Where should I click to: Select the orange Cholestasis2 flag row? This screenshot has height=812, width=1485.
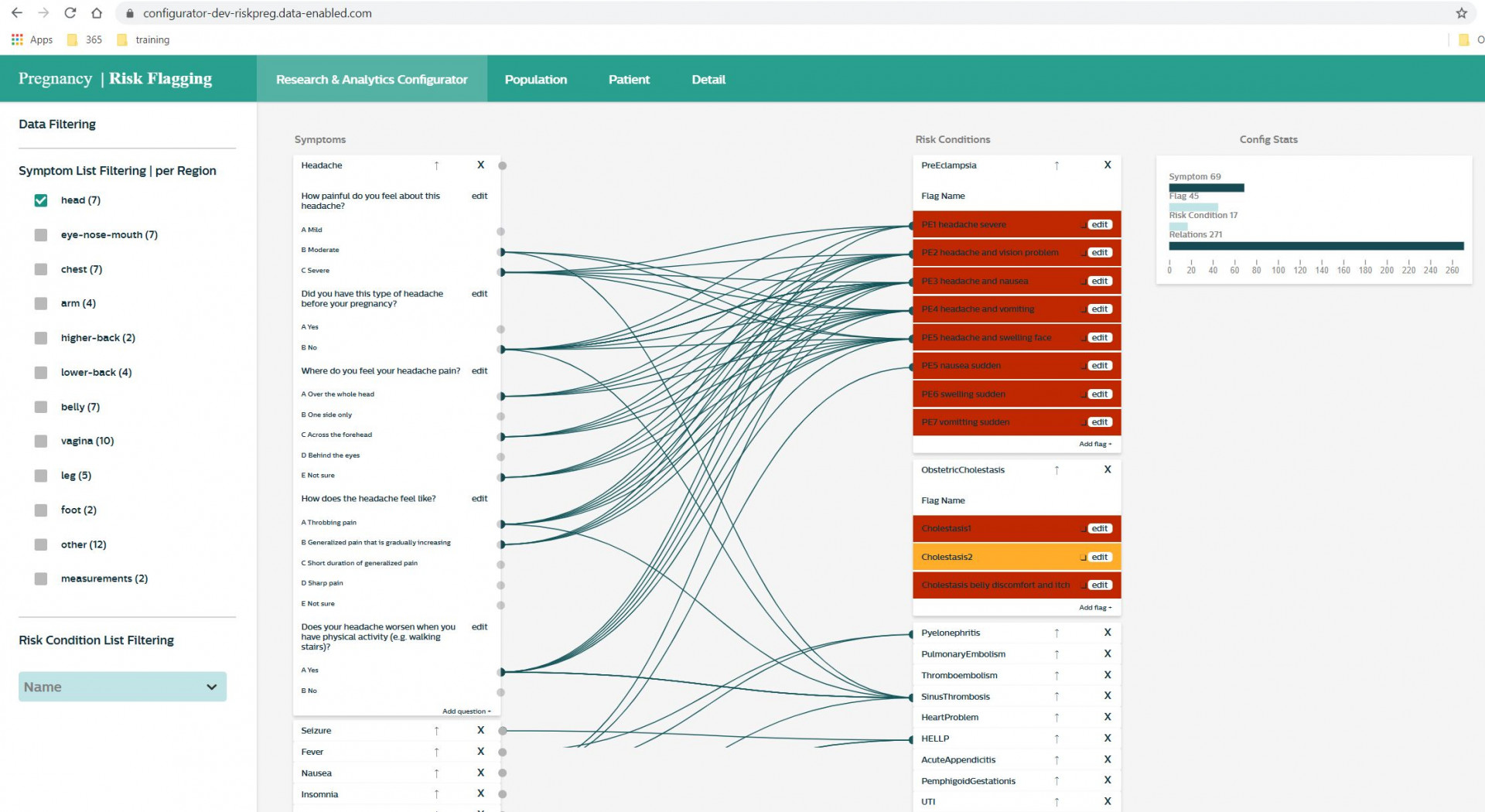coord(998,557)
